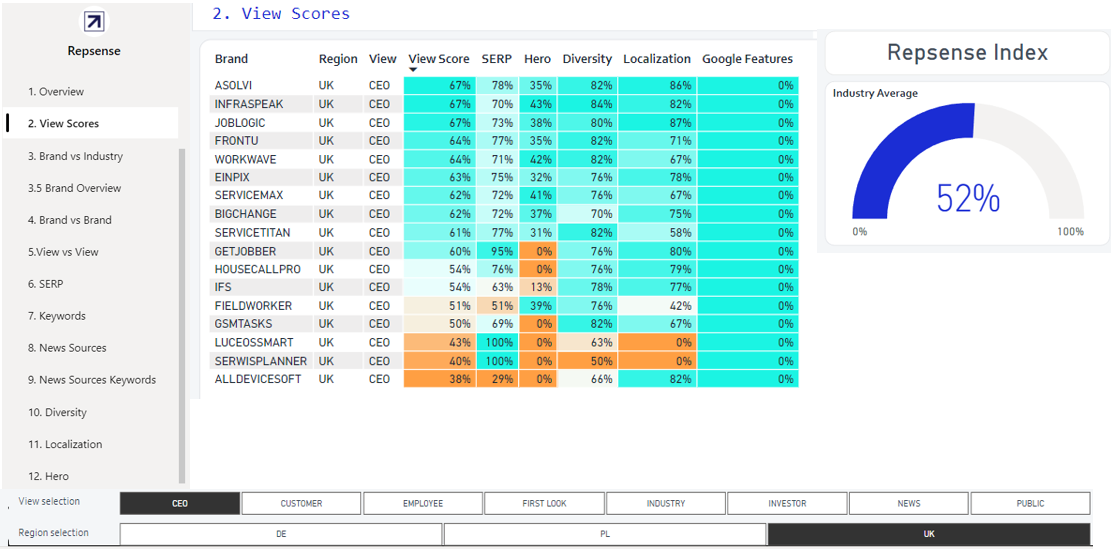1111x553 pixels.
Task: Set region selection to DE
Action: click(x=281, y=534)
